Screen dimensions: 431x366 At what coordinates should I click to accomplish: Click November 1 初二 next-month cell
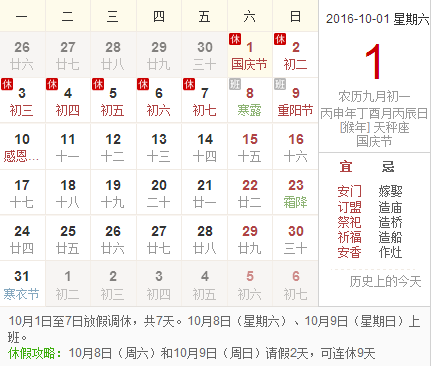click(x=68, y=284)
